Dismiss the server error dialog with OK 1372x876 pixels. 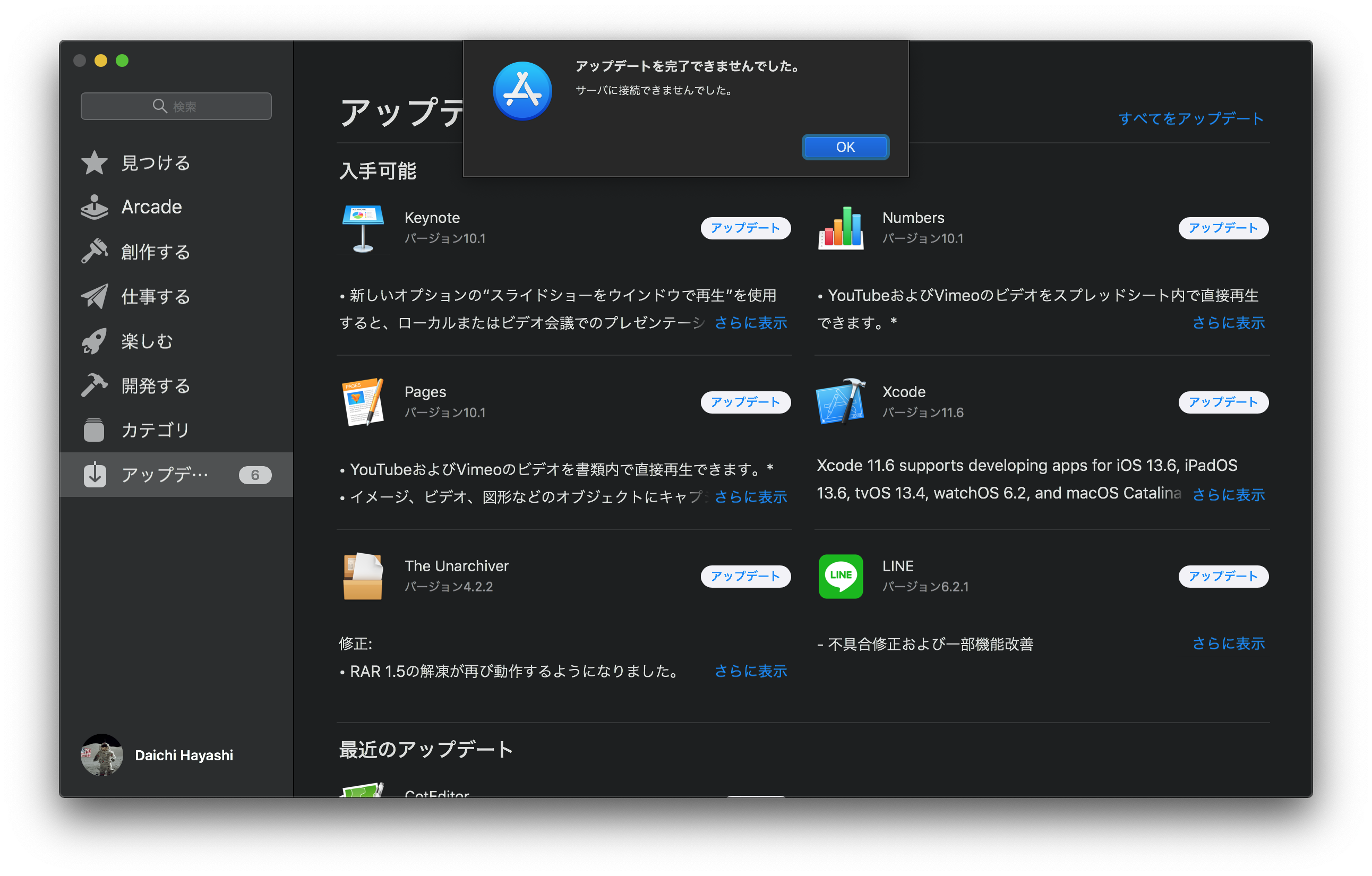(845, 147)
